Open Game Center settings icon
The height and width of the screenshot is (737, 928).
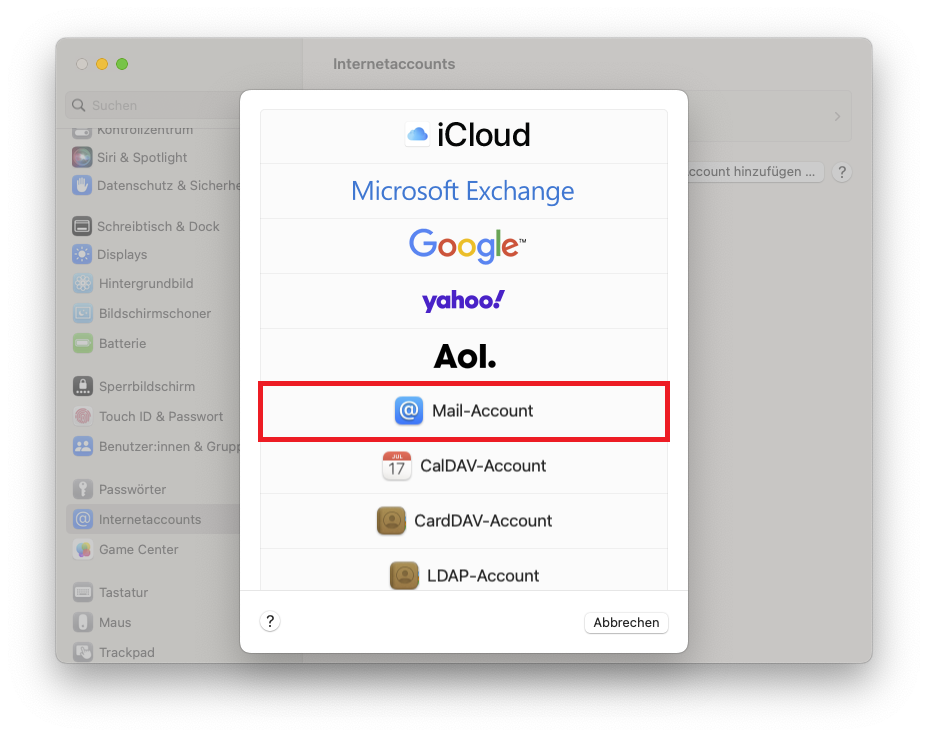pyautogui.click(x=83, y=549)
